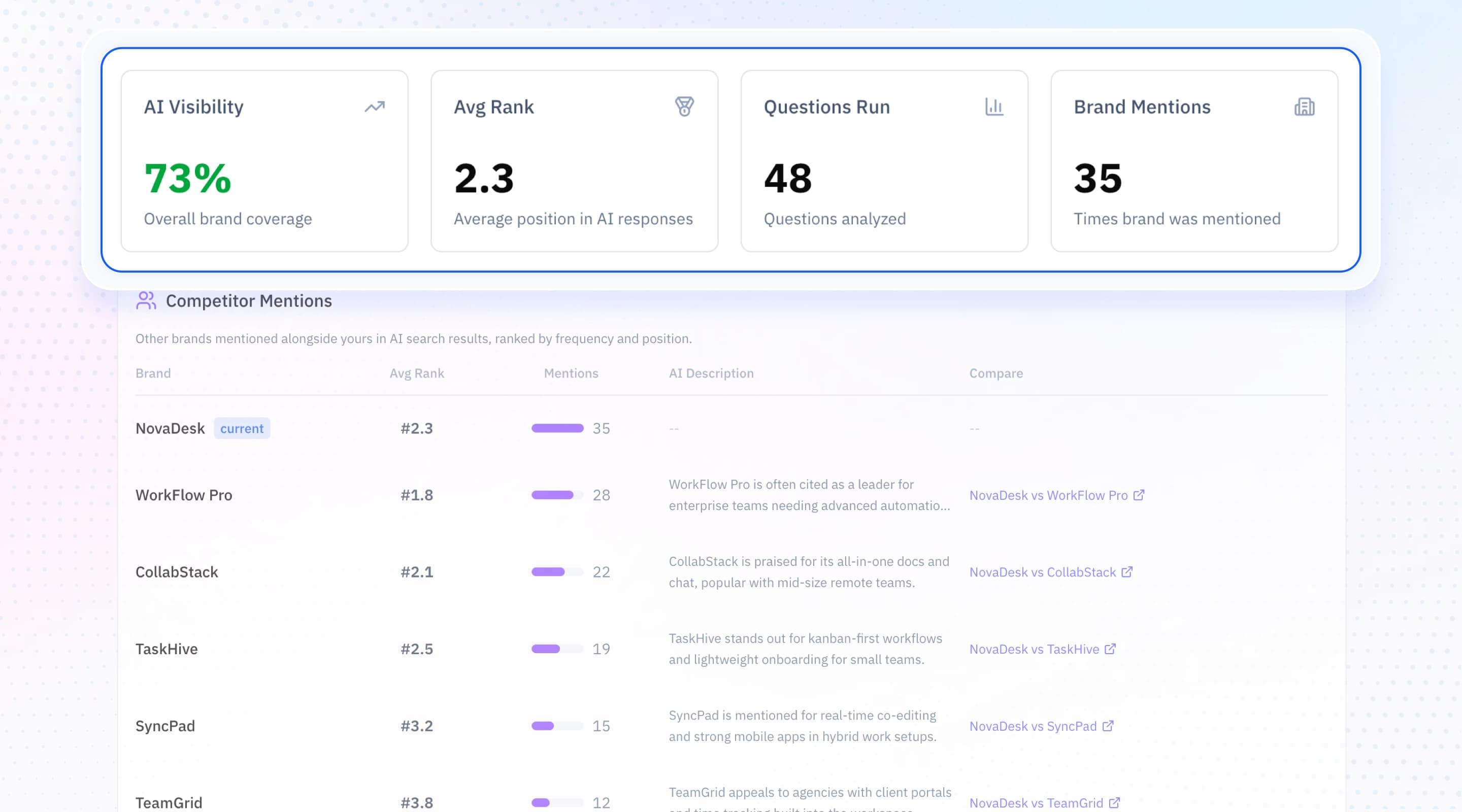Select the AI Visibility card title

coord(193,107)
